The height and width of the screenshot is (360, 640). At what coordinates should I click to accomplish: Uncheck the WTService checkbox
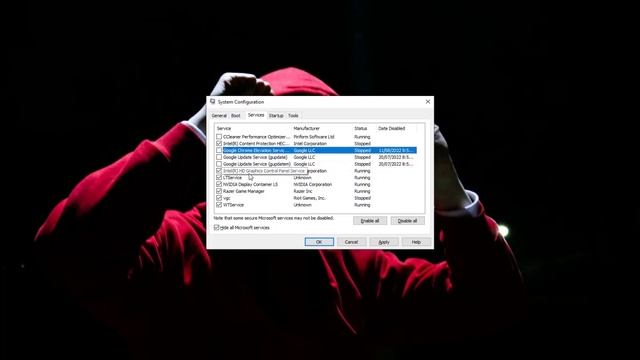219,205
